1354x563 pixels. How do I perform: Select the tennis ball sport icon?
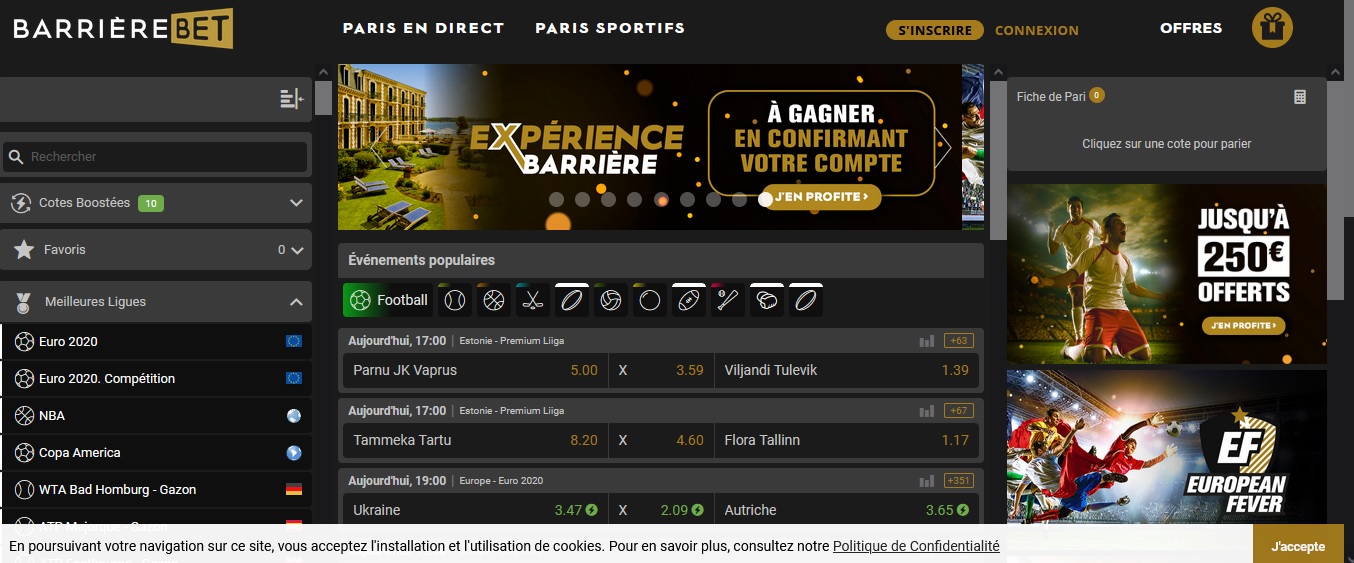pyautogui.click(x=455, y=300)
